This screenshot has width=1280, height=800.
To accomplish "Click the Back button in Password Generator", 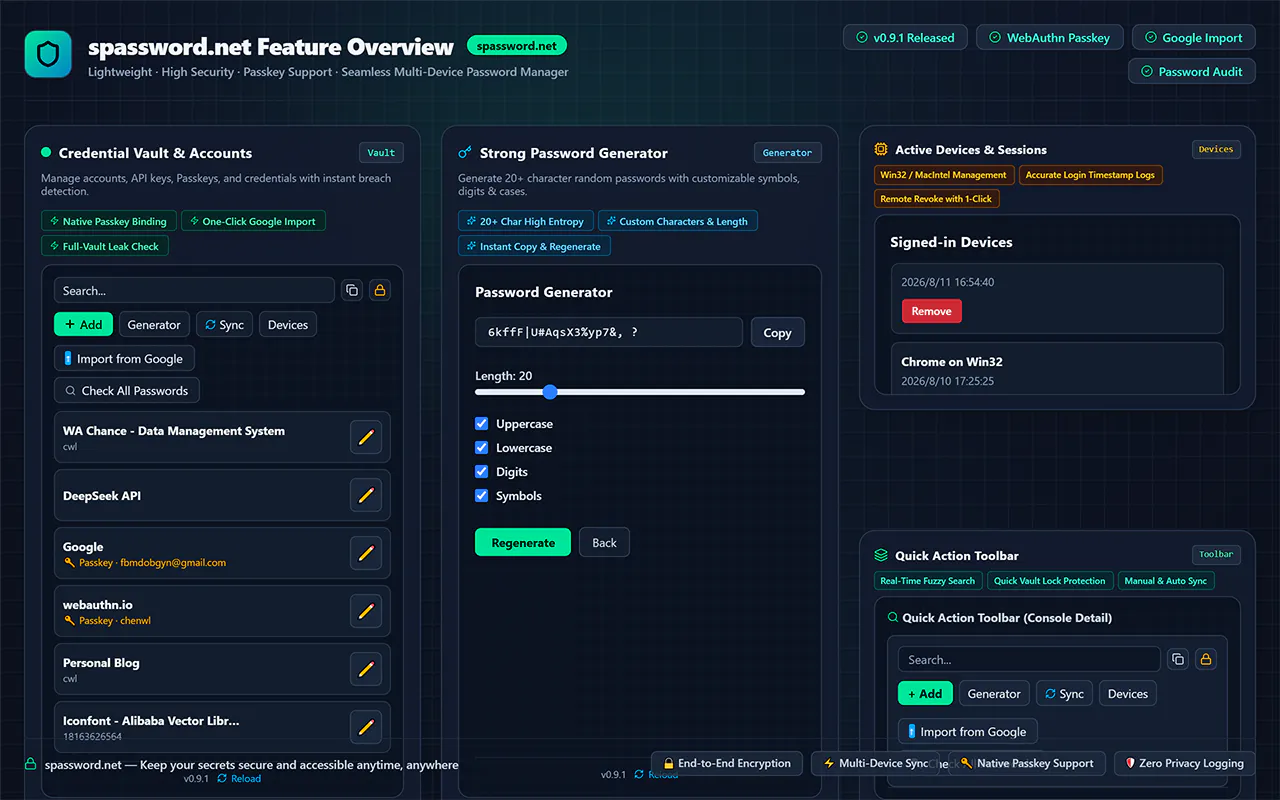I will tap(604, 542).
